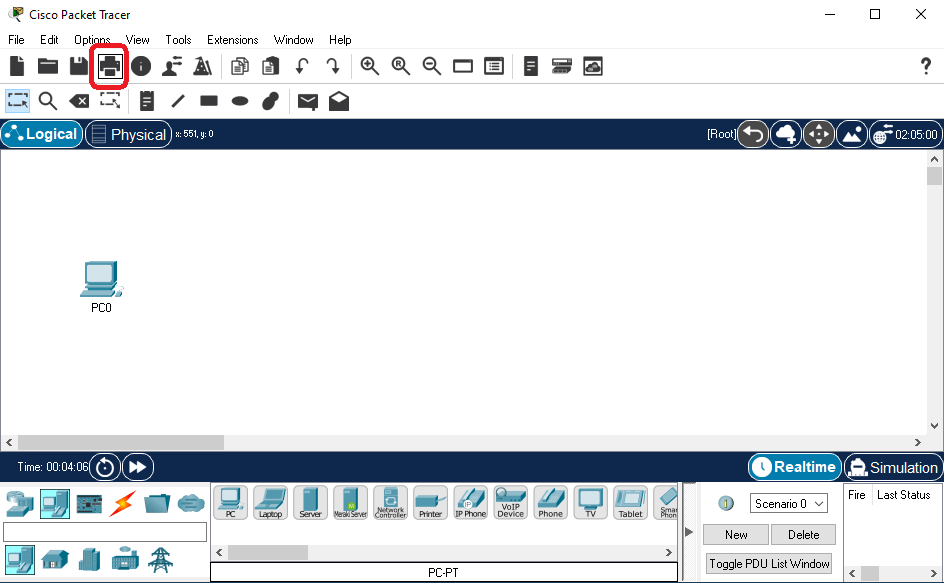This screenshot has height=583, width=944.
Task: Select the Draw Line tool
Action: (178, 101)
